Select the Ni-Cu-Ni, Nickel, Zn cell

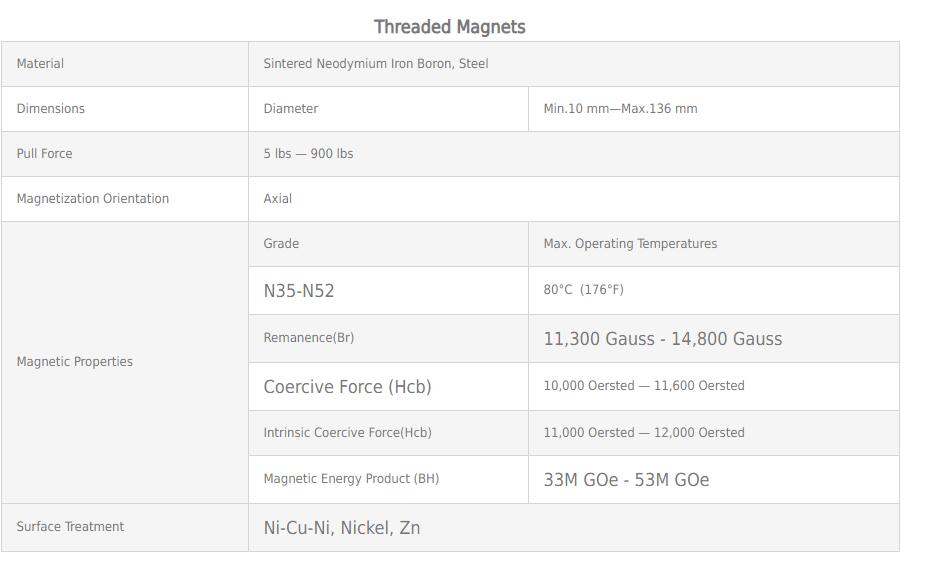[342, 528]
